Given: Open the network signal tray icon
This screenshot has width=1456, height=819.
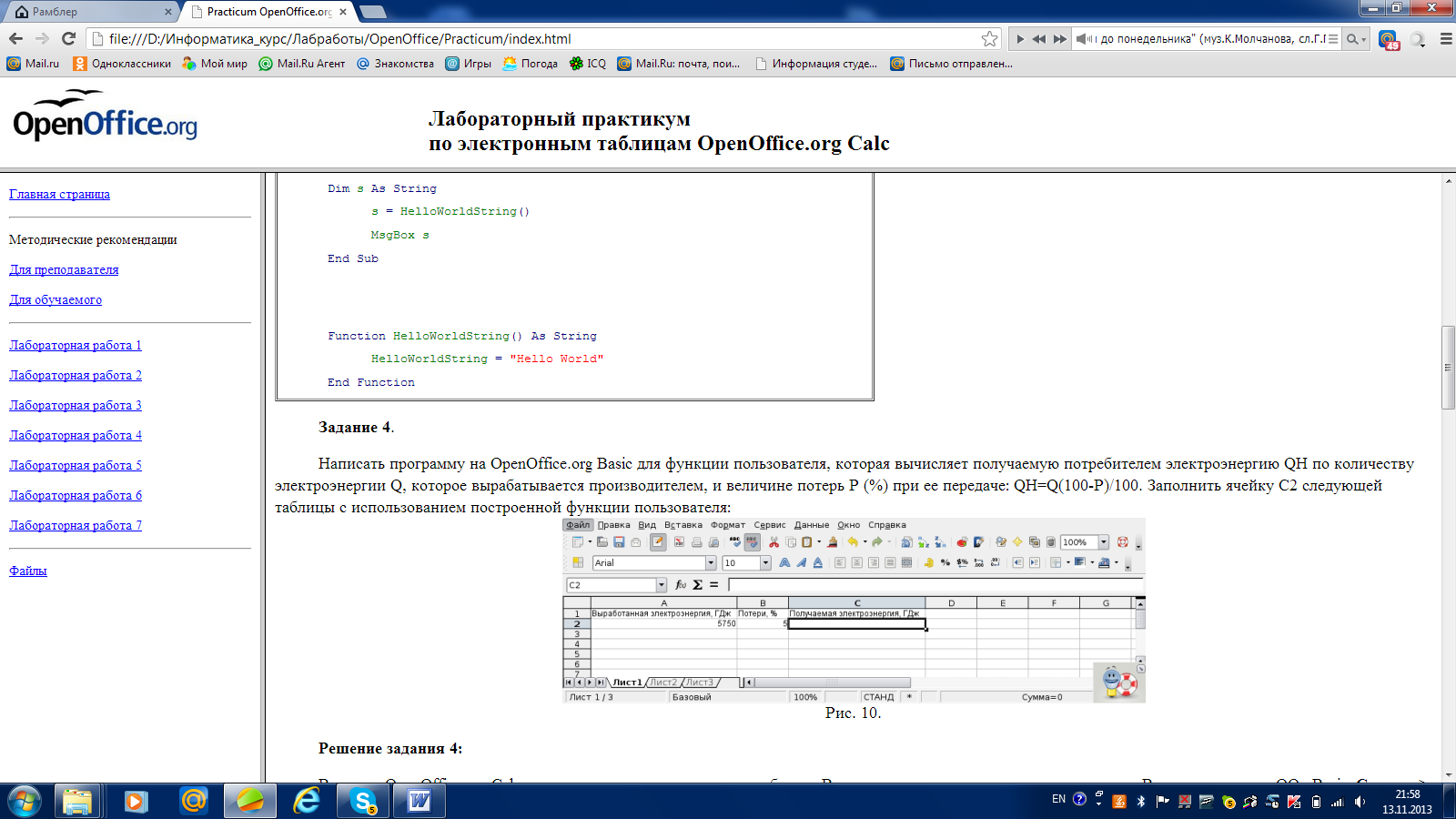Looking at the screenshot, I should click(x=1338, y=802).
